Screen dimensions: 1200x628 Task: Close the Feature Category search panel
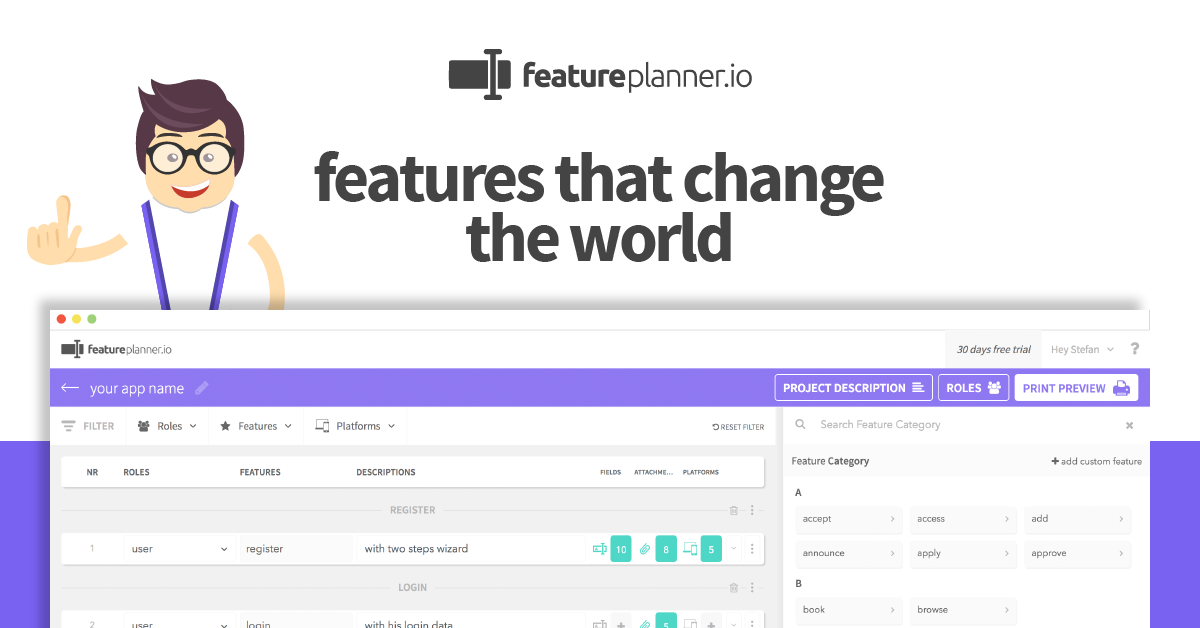pyautogui.click(x=1129, y=425)
